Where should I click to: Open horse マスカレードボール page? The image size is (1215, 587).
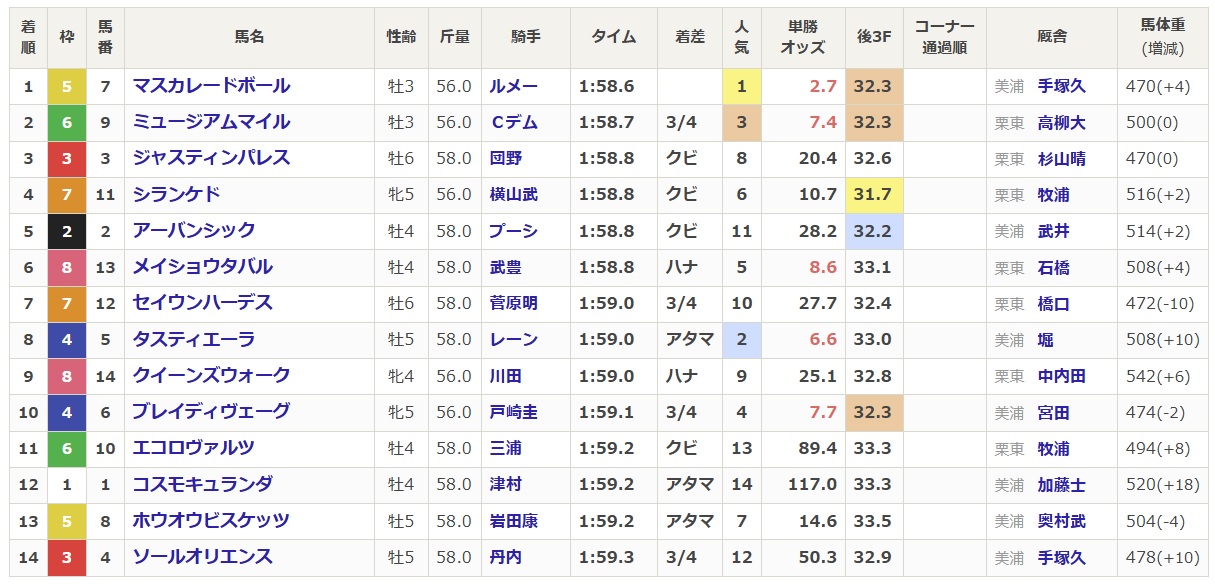coord(211,86)
